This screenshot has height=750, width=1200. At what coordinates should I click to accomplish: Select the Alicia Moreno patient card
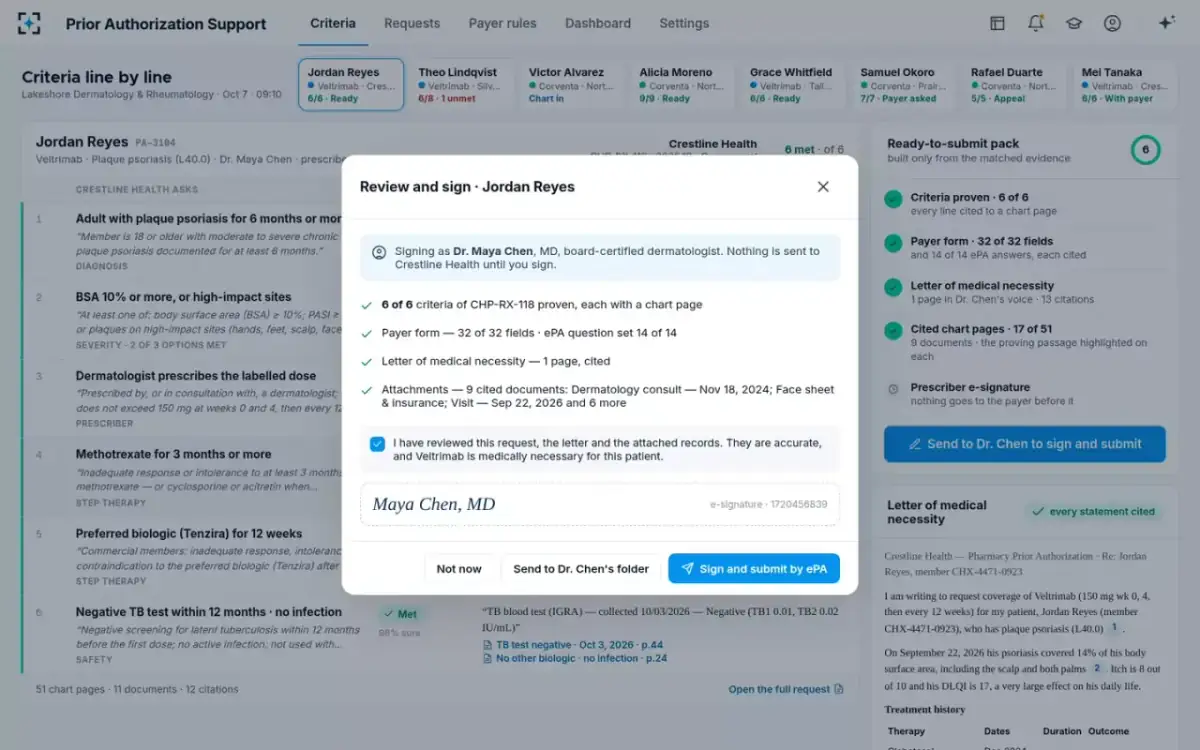point(682,85)
